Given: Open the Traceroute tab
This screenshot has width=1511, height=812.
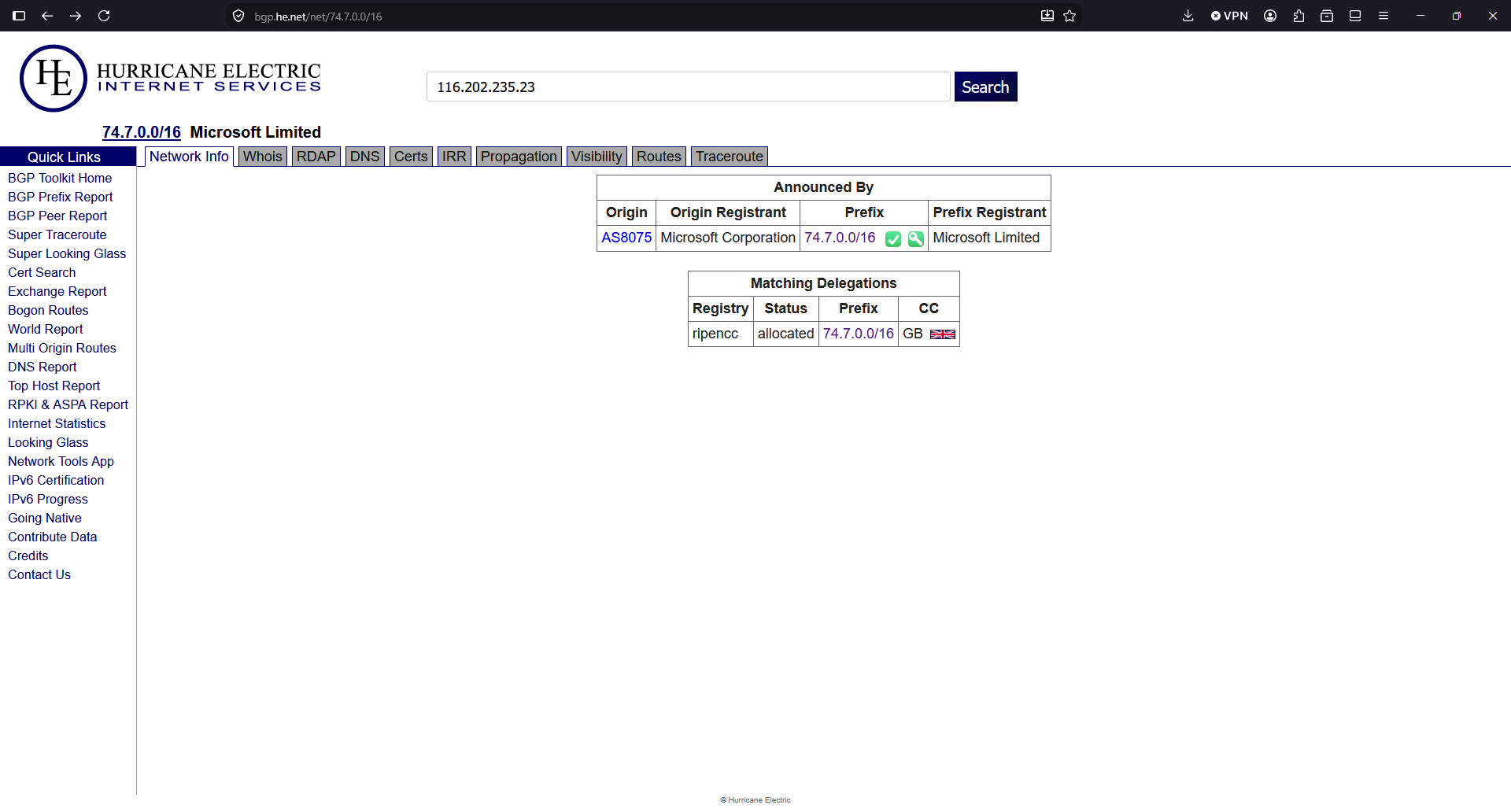Looking at the screenshot, I should click(730, 157).
